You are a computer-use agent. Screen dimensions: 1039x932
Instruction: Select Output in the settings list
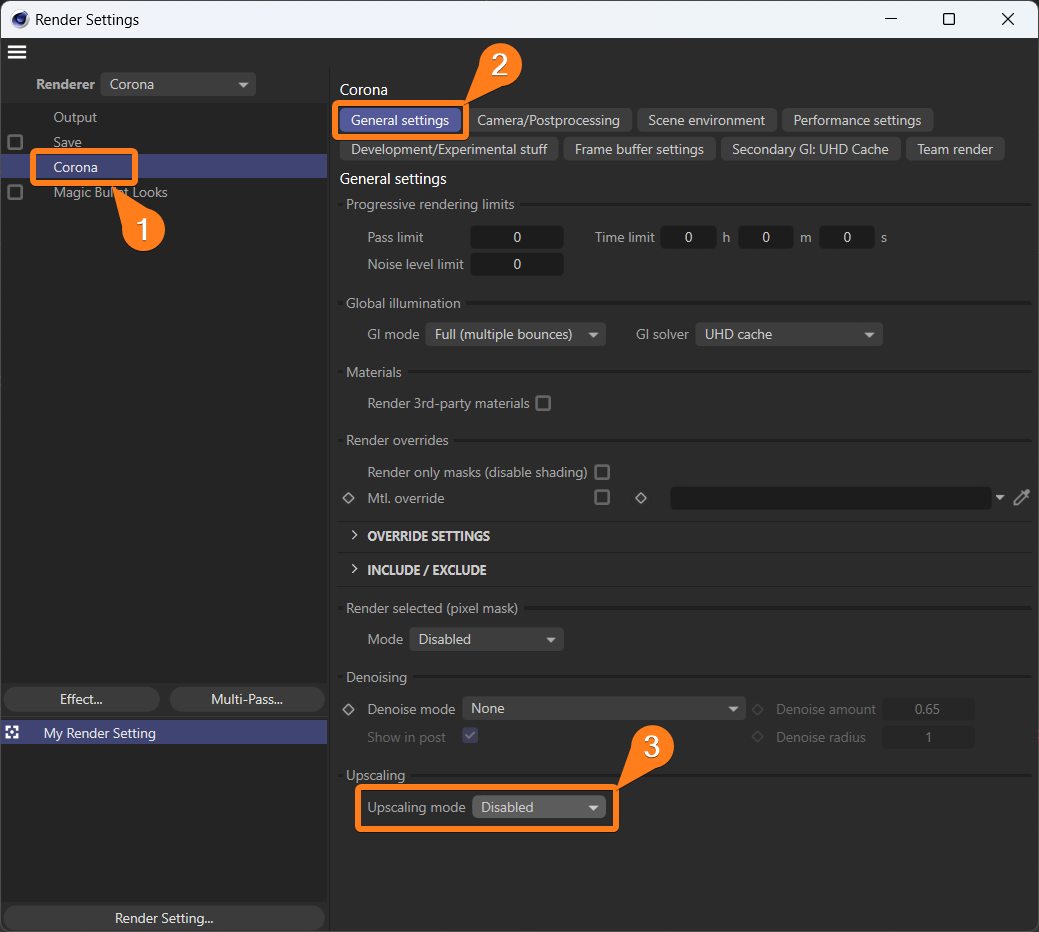pyautogui.click(x=75, y=117)
